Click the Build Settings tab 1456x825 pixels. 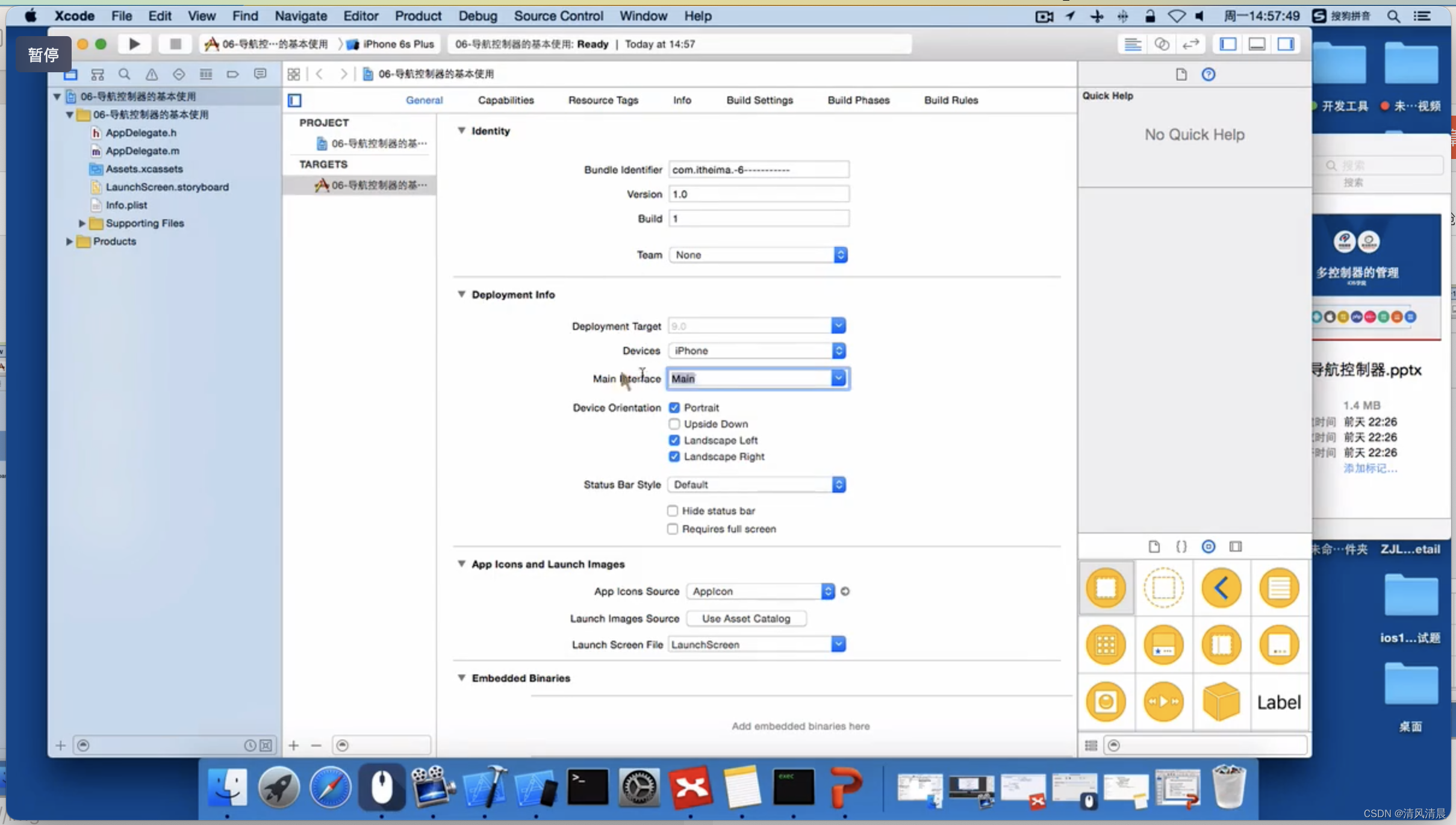pos(759,100)
